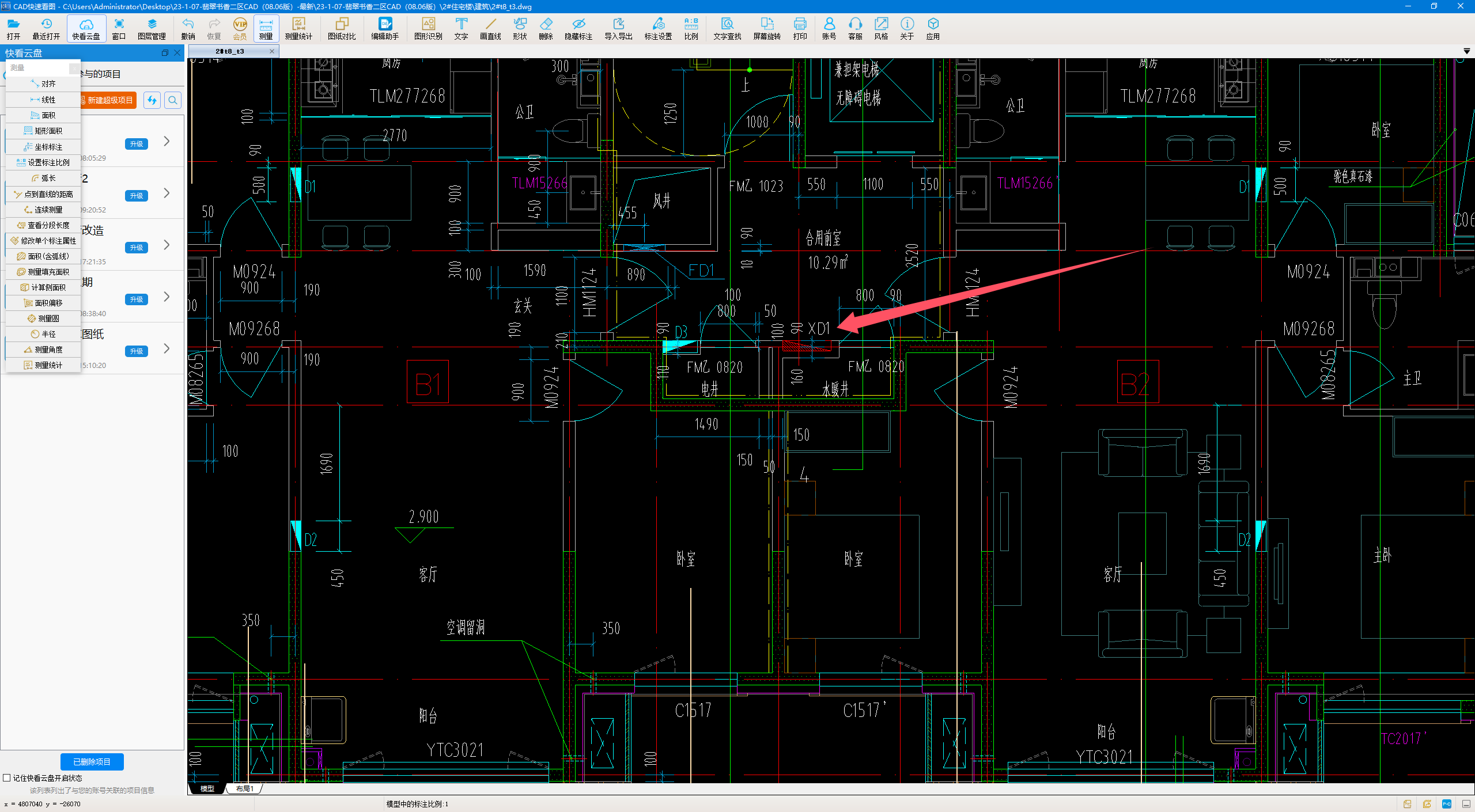Select the 文字 text tool
Image resolution: width=1475 pixels, height=812 pixels.
(x=461, y=28)
